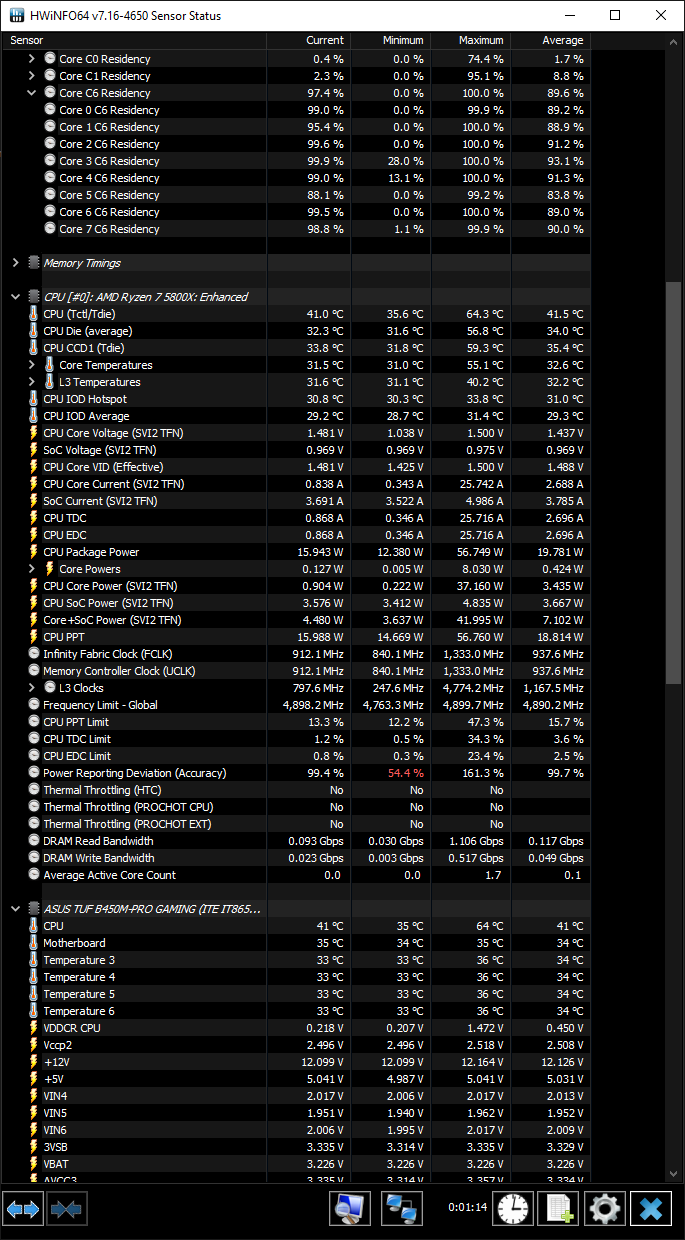This screenshot has width=685, height=1240.
Task: Click the Sensor column header
Action: [x=135, y=40]
